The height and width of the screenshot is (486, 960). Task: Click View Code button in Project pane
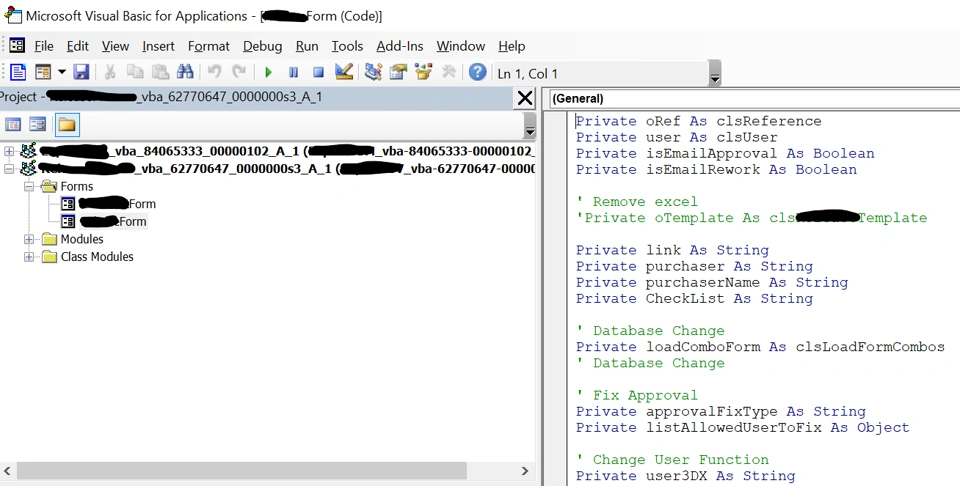14,125
